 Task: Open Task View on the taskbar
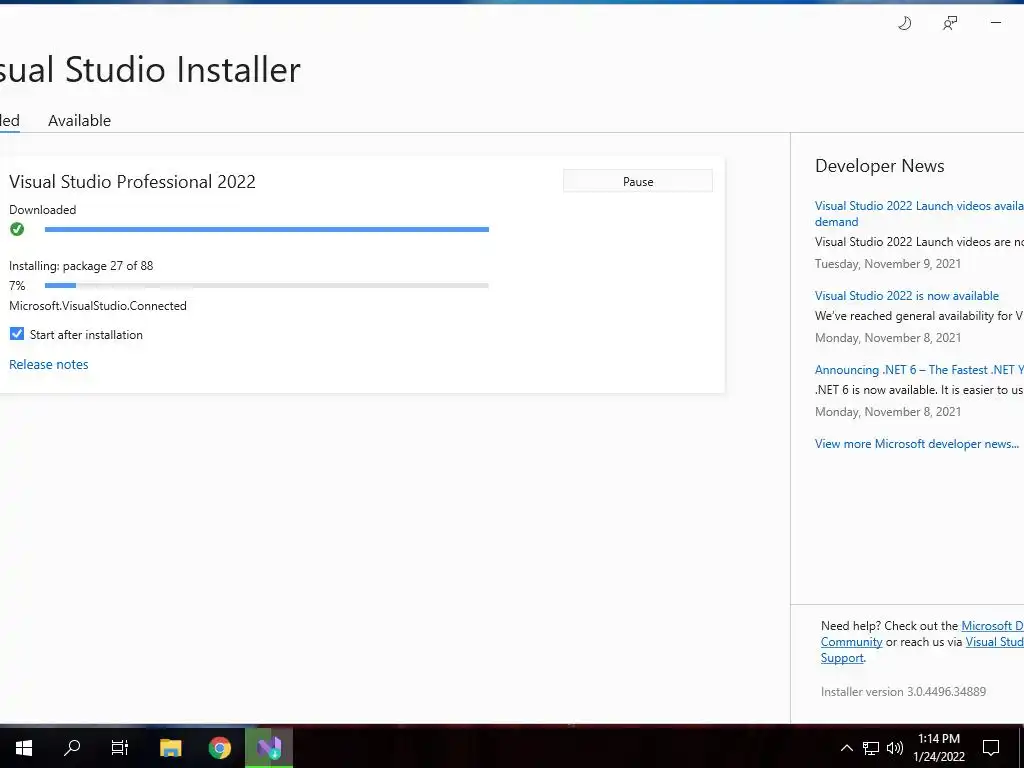120,747
